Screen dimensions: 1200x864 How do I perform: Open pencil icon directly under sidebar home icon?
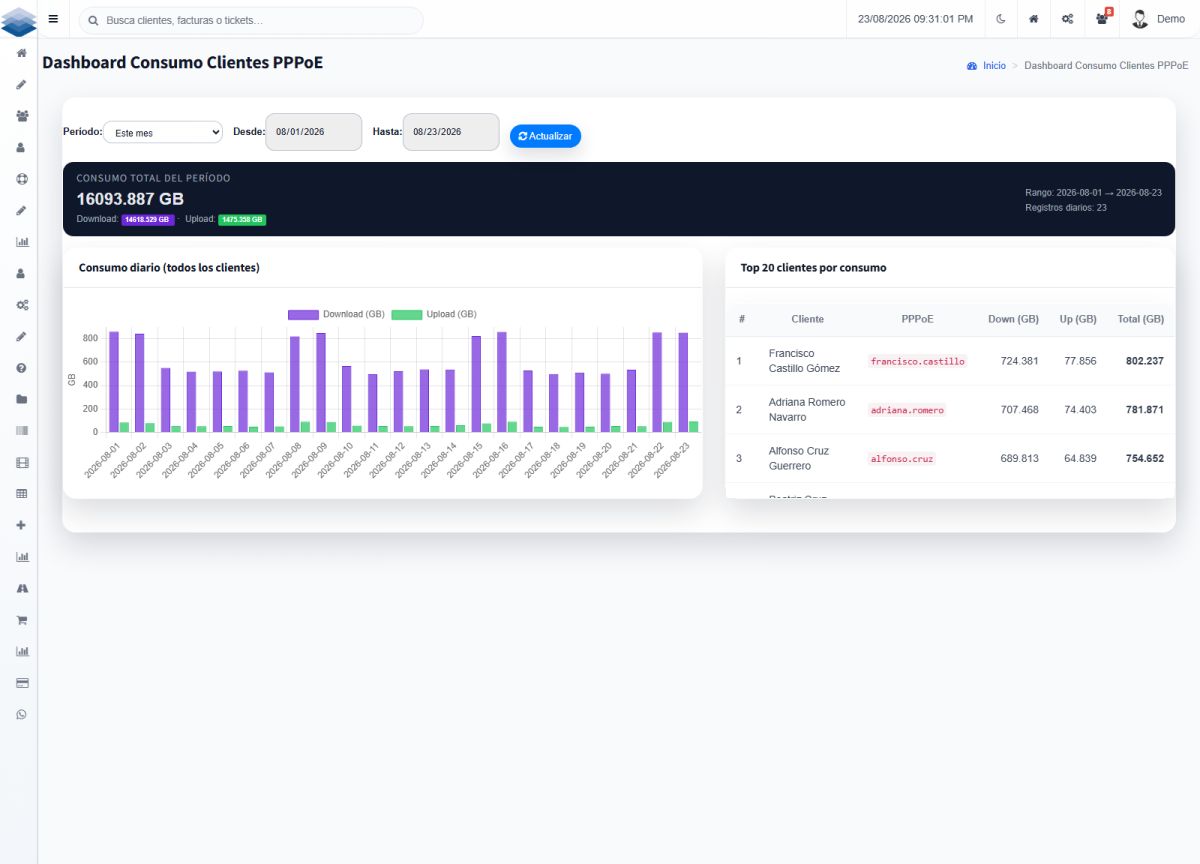pyautogui.click(x=22, y=85)
